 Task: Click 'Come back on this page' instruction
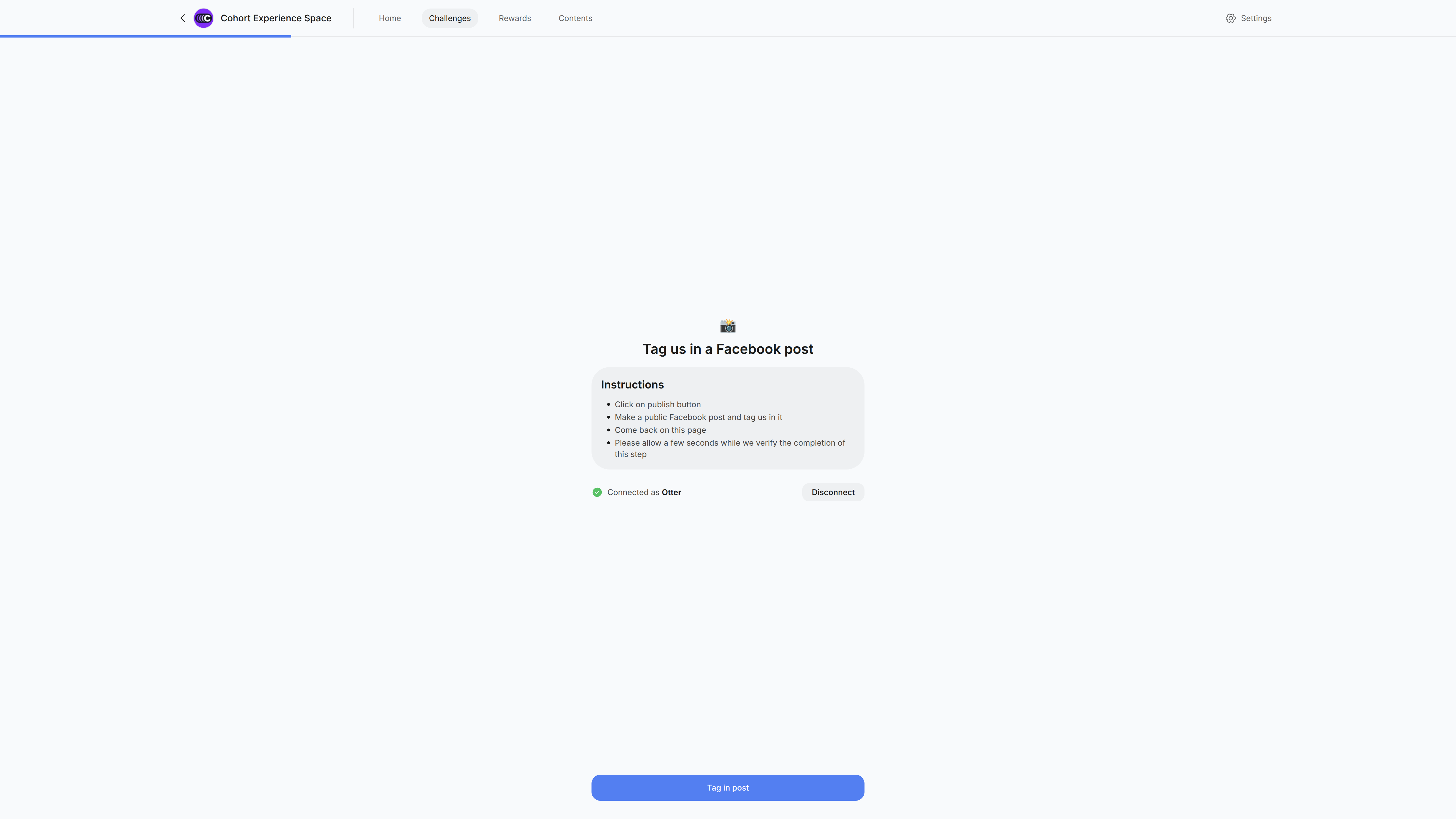click(x=660, y=430)
